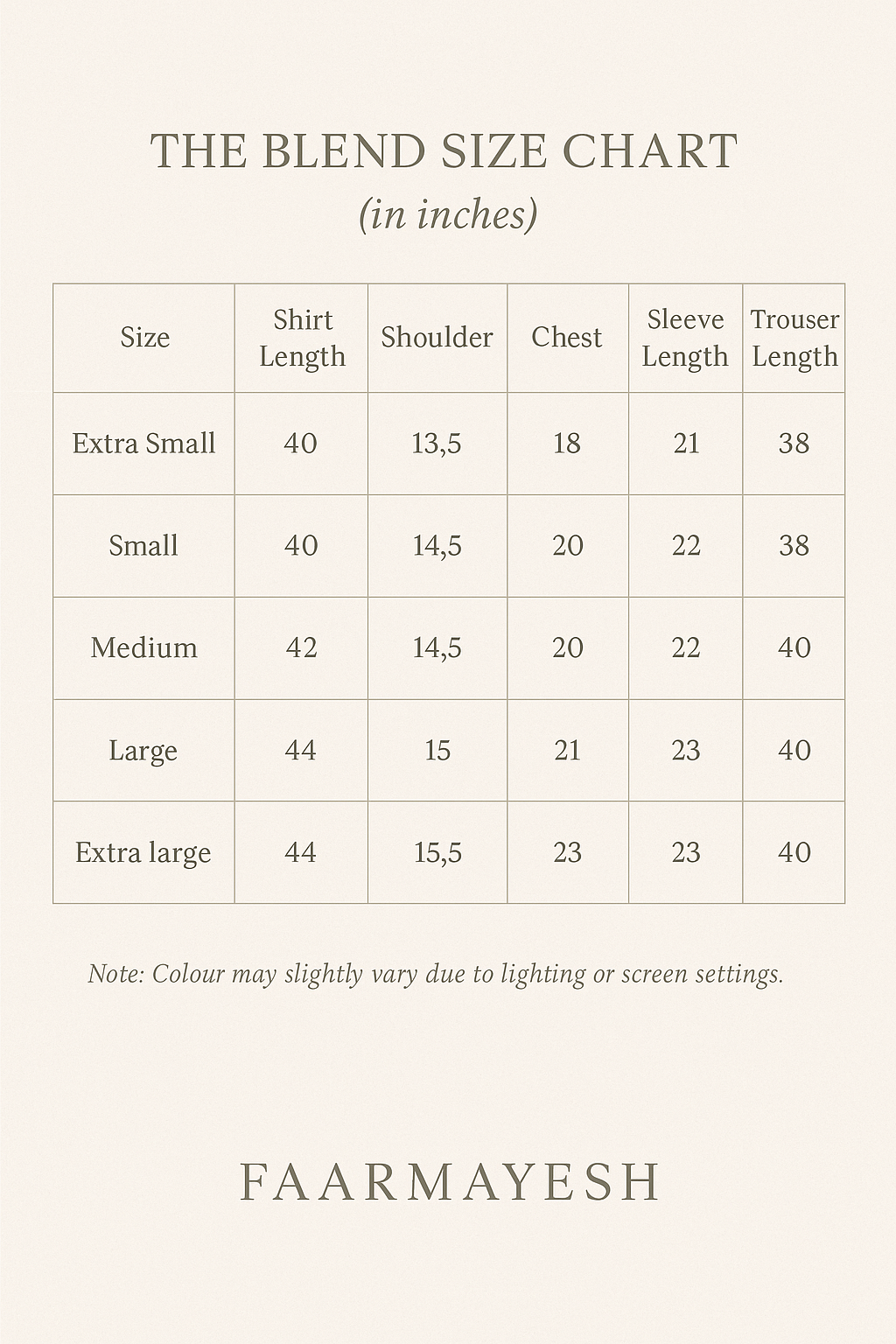The width and height of the screenshot is (896, 1344).
Task: Select the Extra Small sleeve length 21
Action: 686,444
